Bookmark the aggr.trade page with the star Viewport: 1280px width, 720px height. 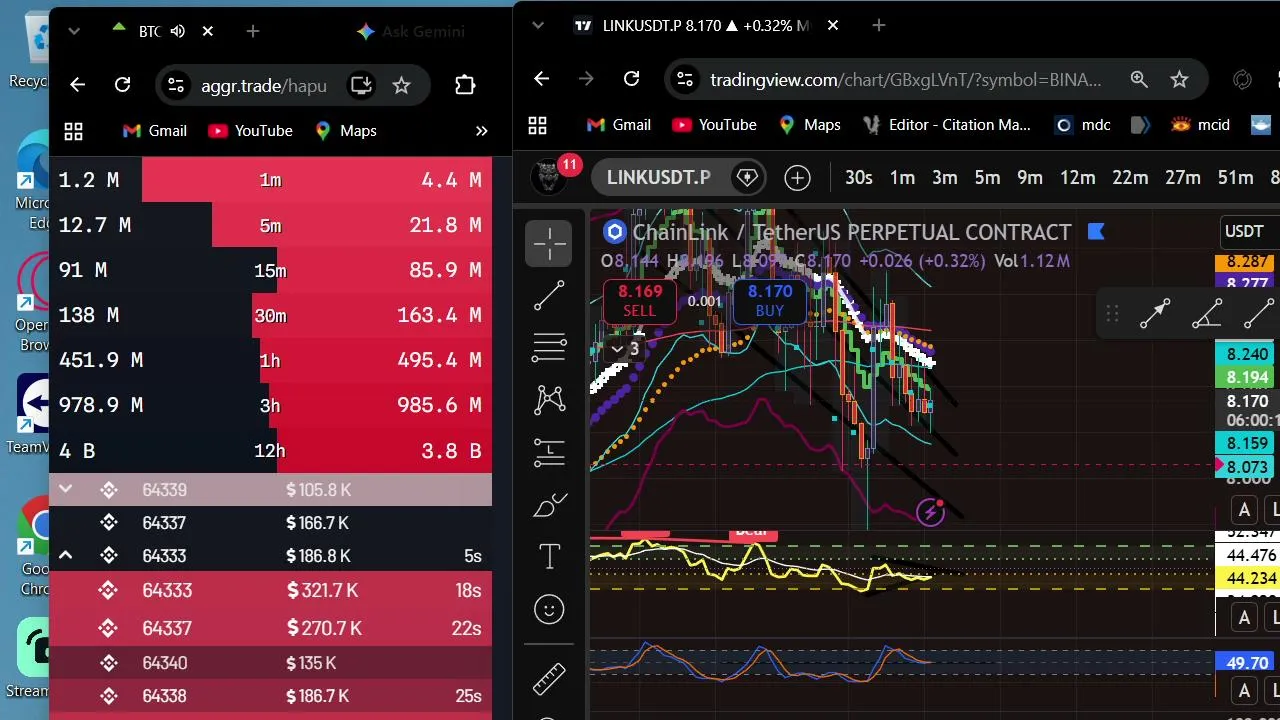click(401, 85)
